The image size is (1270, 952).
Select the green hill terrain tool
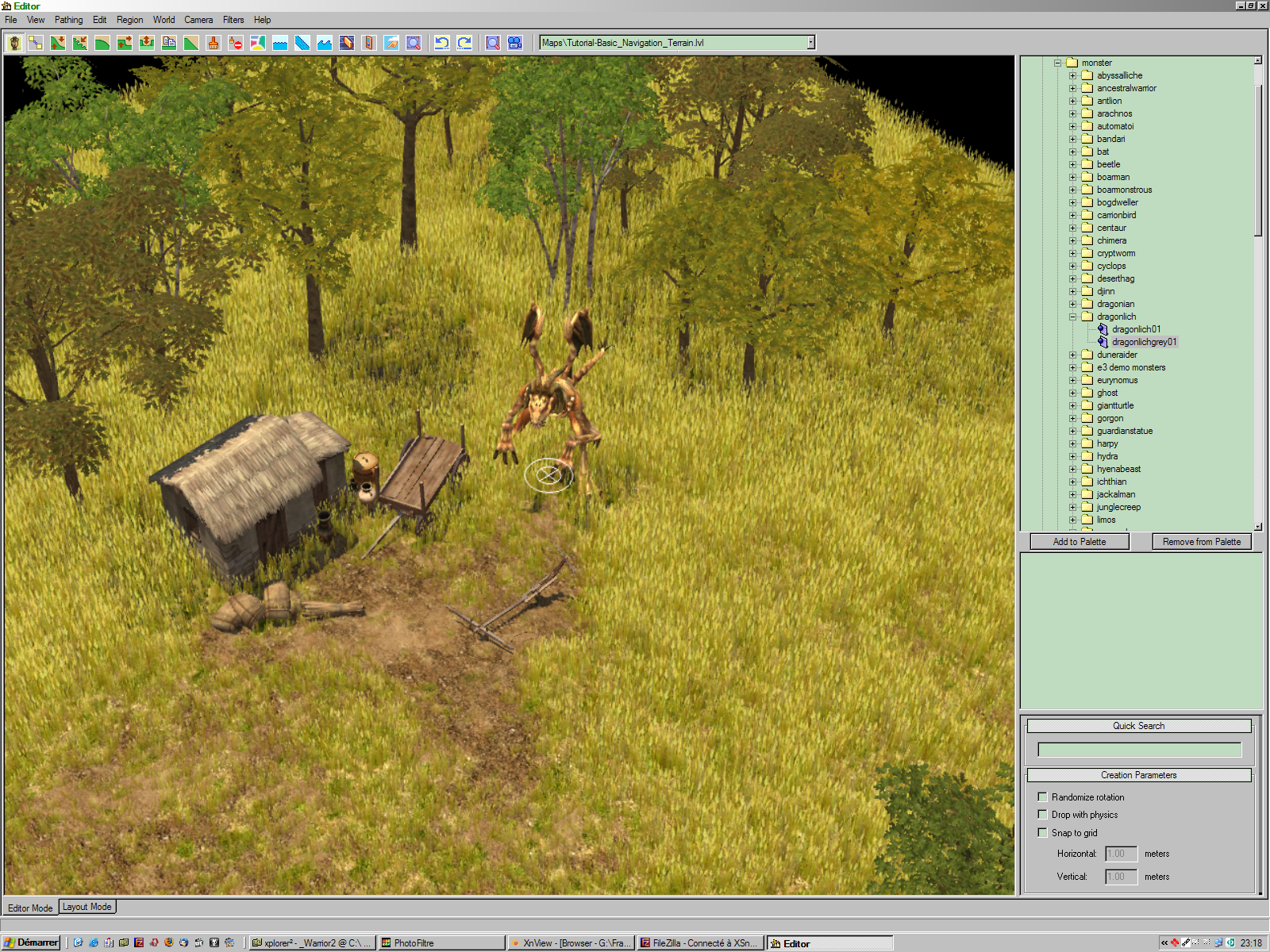click(x=102, y=43)
